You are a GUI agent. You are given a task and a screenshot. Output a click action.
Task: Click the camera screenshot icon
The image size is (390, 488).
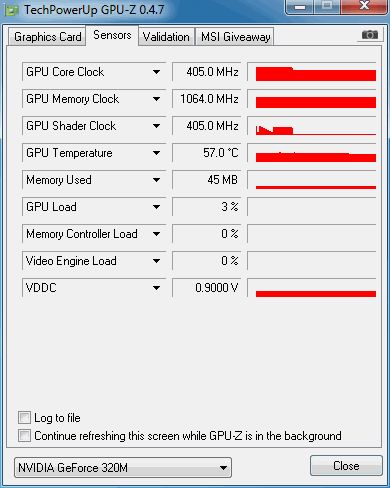tap(369, 35)
